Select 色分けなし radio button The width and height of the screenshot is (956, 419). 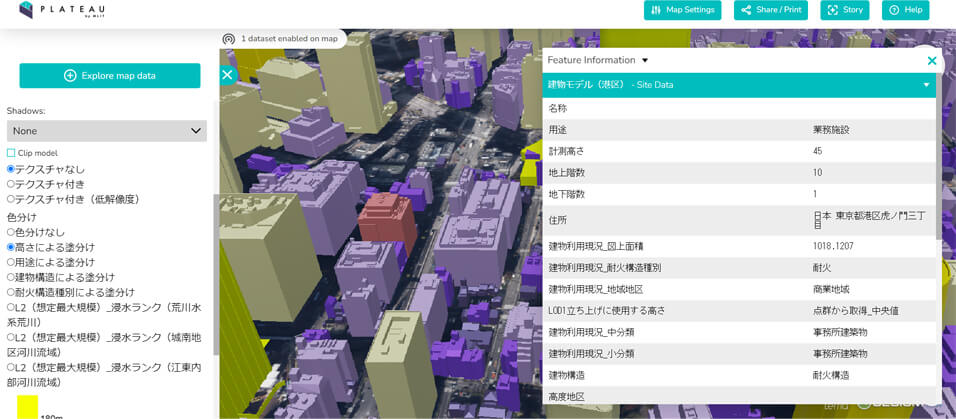pos(11,231)
